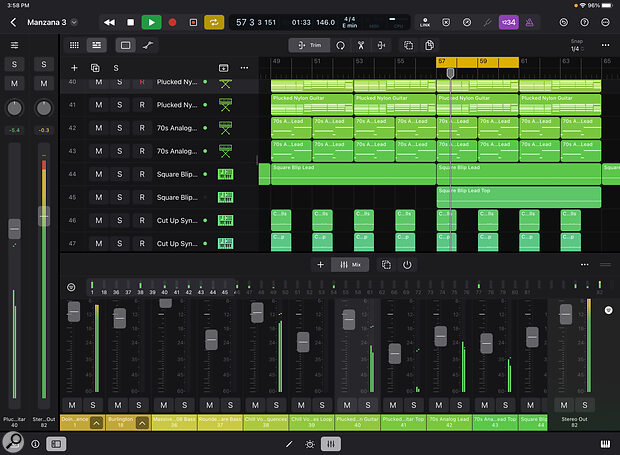The image size is (620, 455).
Task: Open track 47 Cut Up Syn instrument icon
Action: point(225,244)
